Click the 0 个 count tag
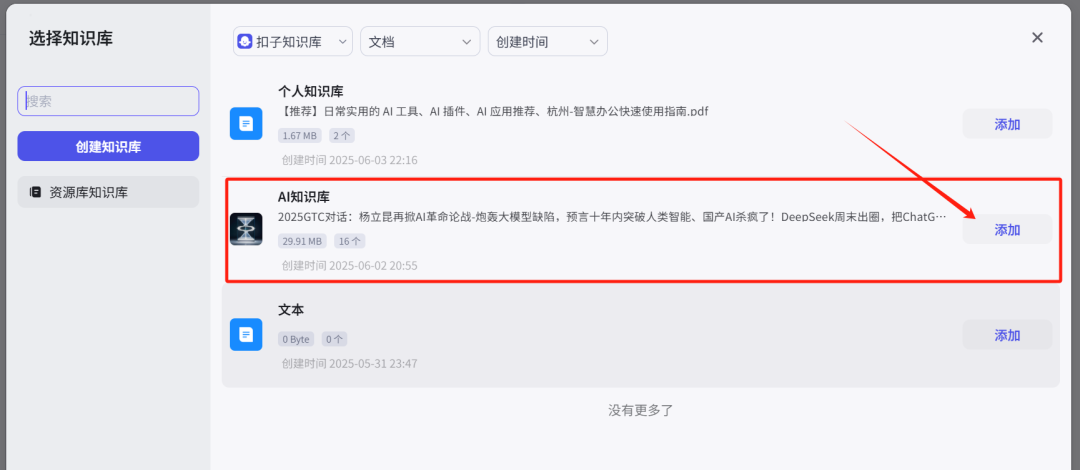Screen dimensions: 1080x470 (x=334, y=339)
